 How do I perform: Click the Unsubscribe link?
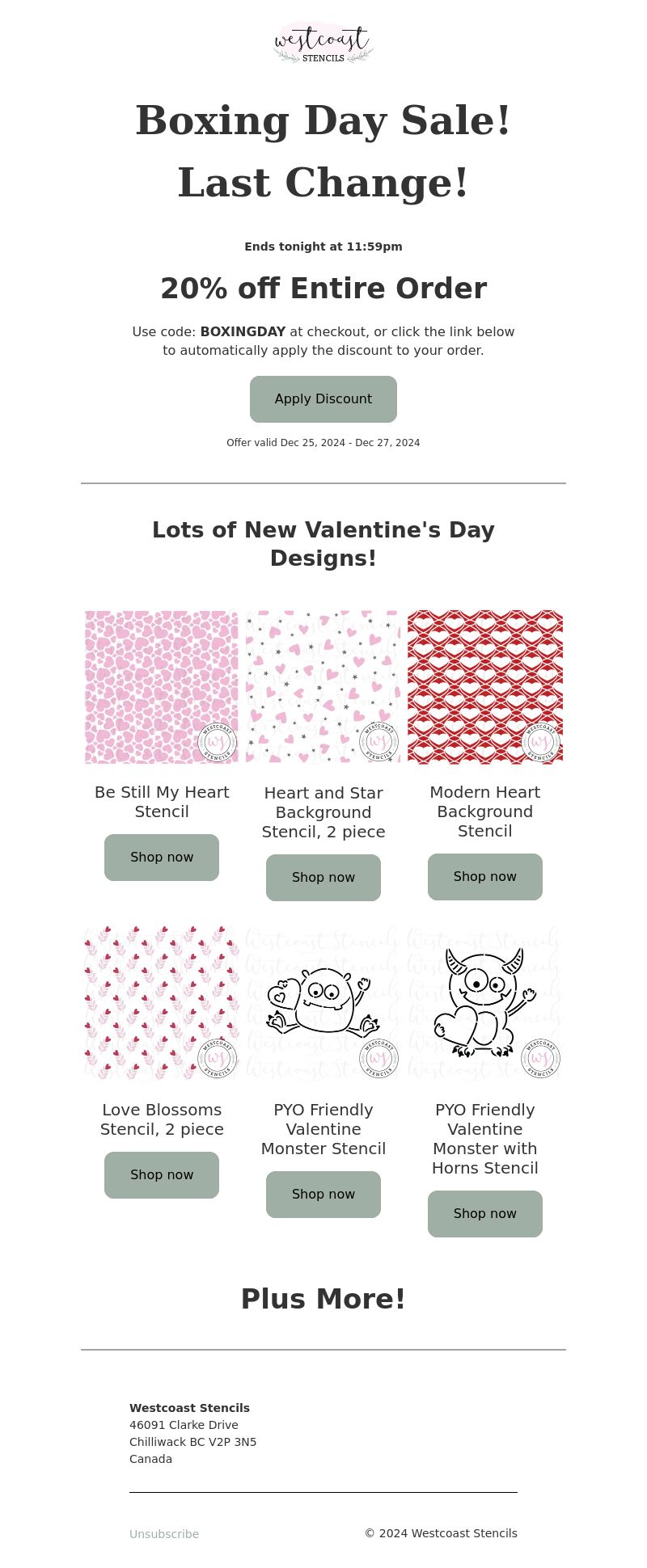point(164,1534)
